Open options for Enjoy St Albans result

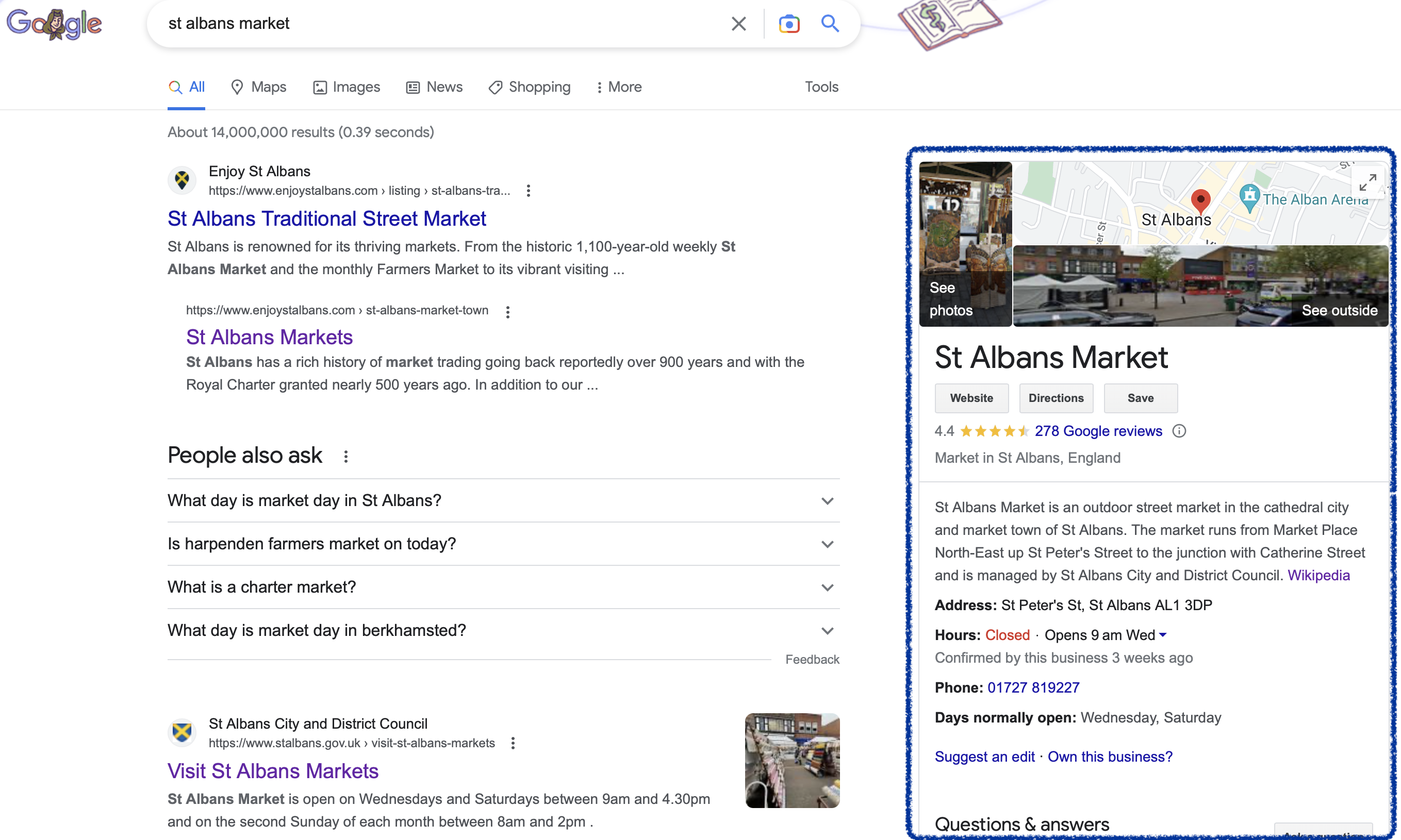tap(528, 191)
